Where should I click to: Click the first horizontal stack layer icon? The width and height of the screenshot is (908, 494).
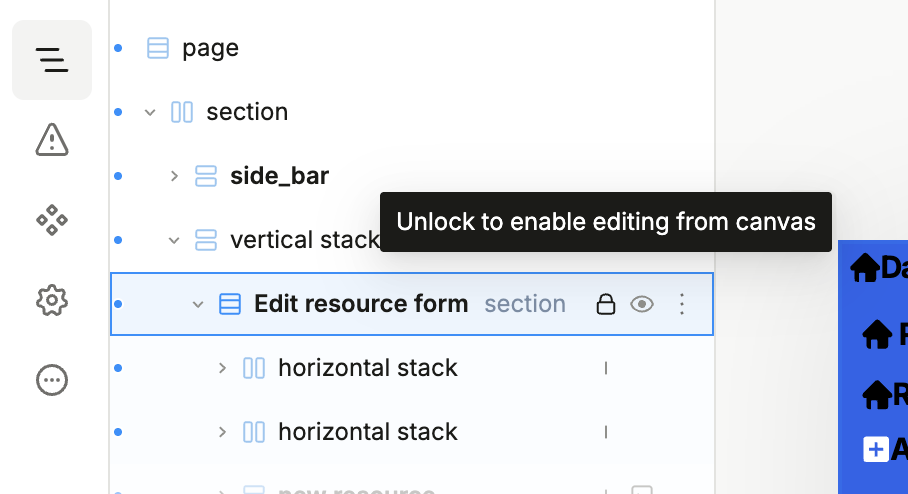click(254, 368)
